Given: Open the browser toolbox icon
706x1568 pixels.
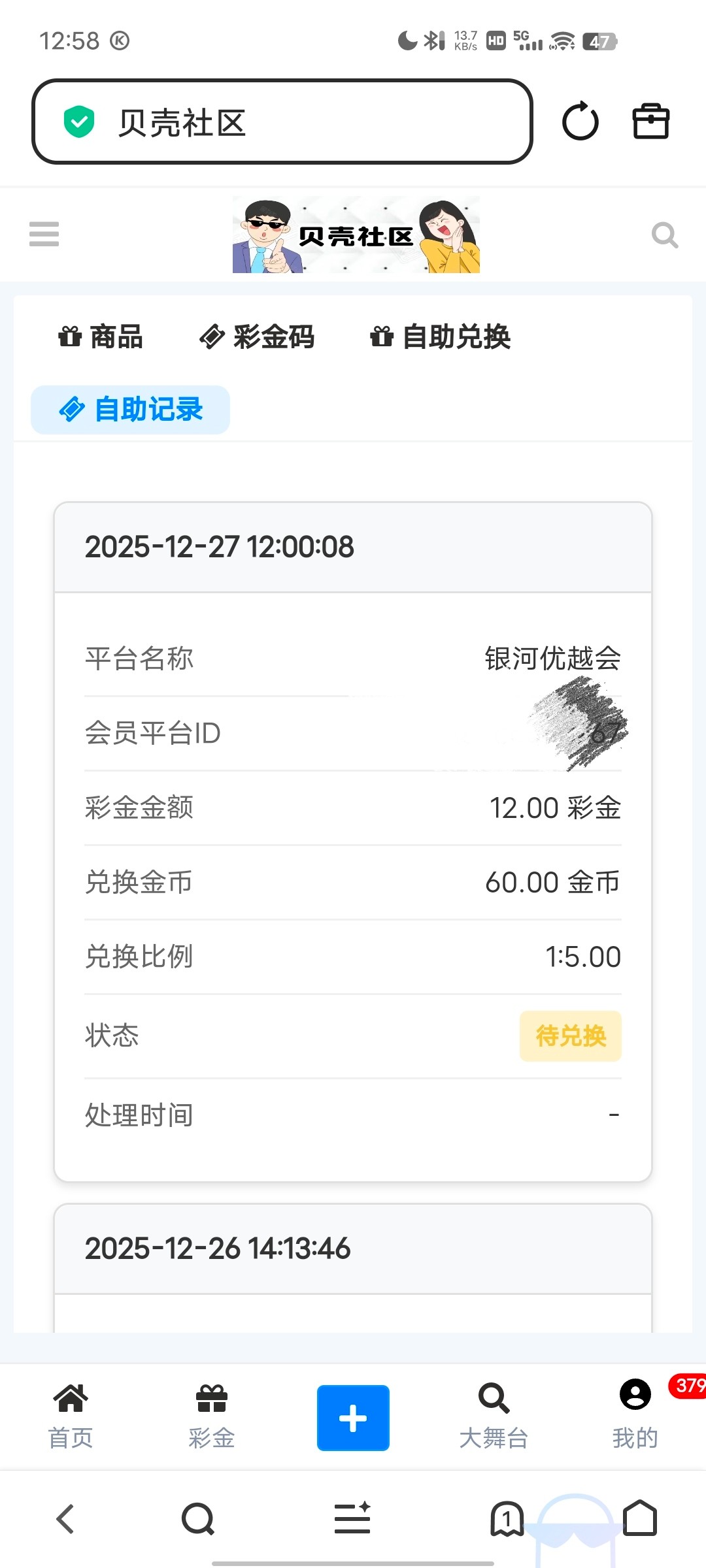Looking at the screenshot, I should 650,122.
